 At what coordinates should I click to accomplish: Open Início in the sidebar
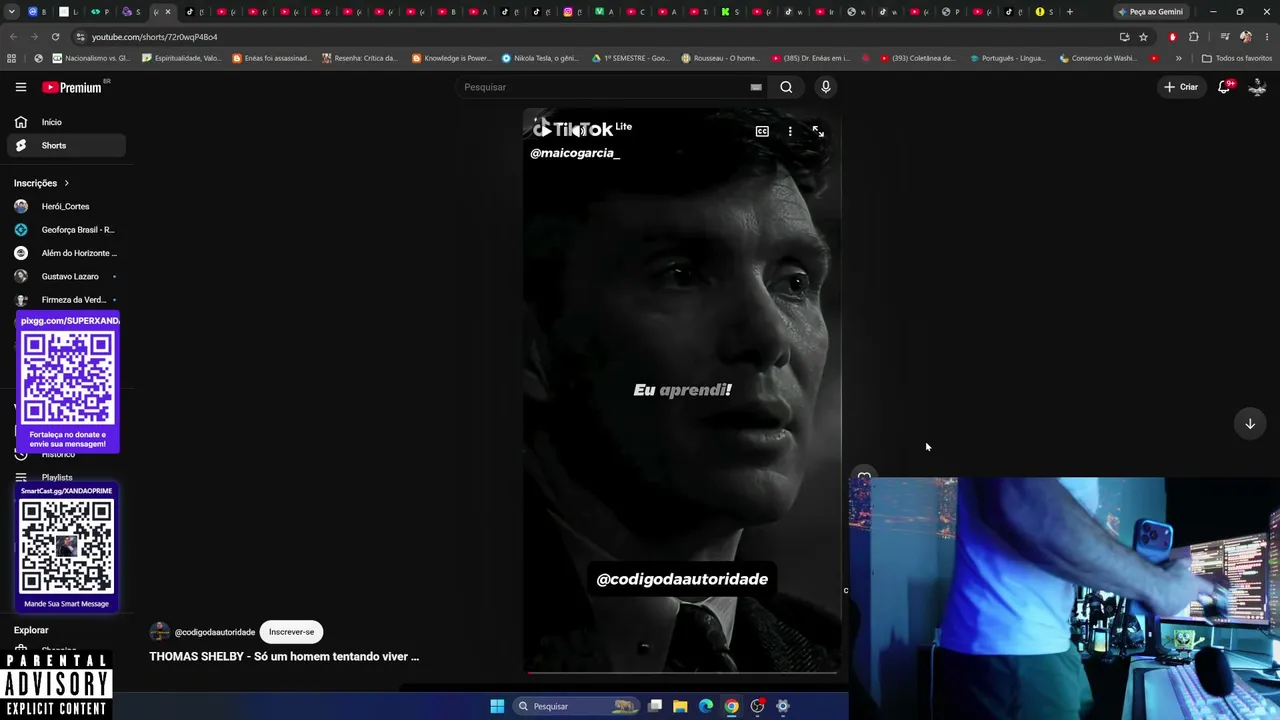(66, 122)
